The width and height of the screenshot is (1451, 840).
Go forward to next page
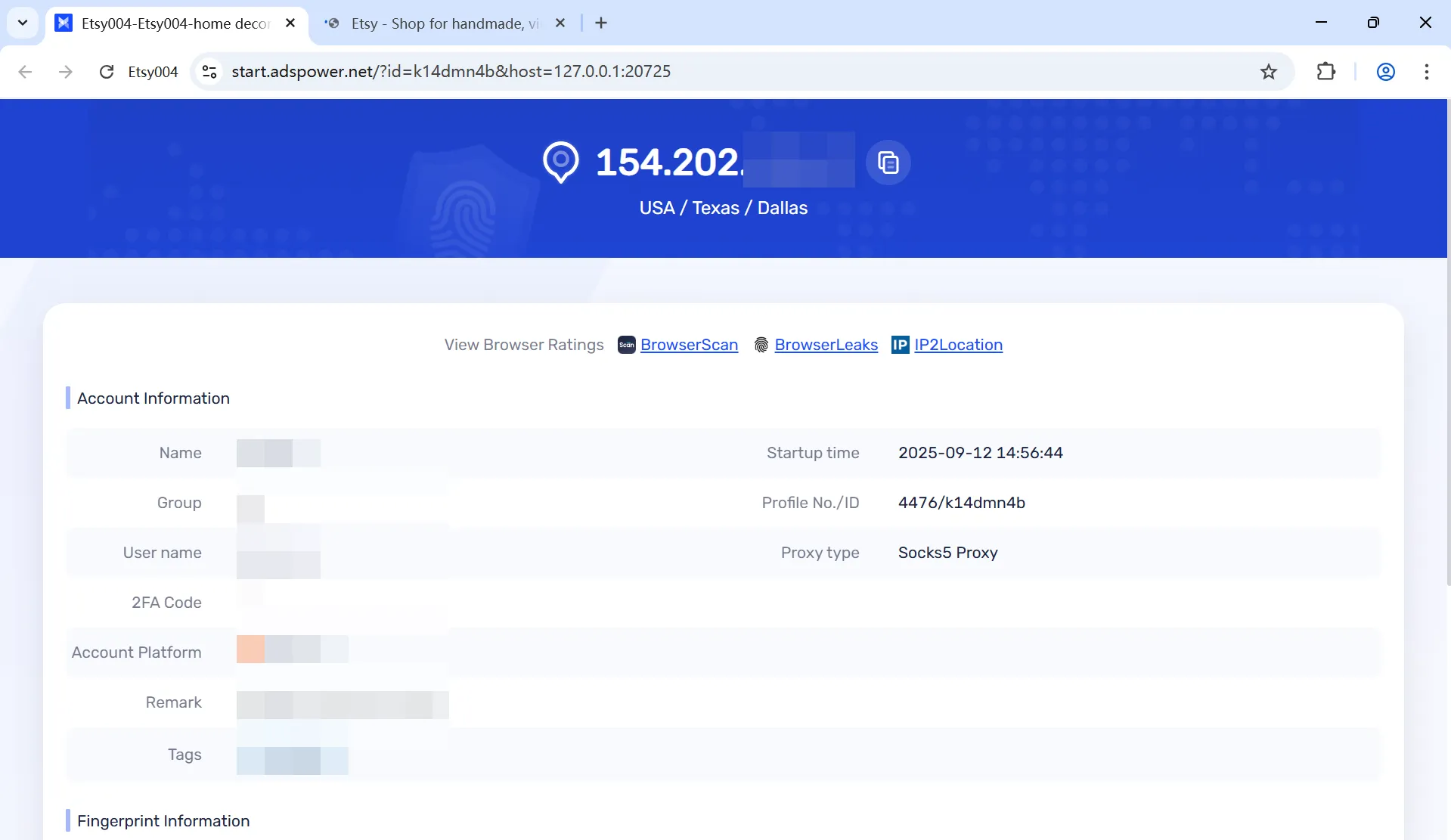pyautogui.click(x=66, y=72)
